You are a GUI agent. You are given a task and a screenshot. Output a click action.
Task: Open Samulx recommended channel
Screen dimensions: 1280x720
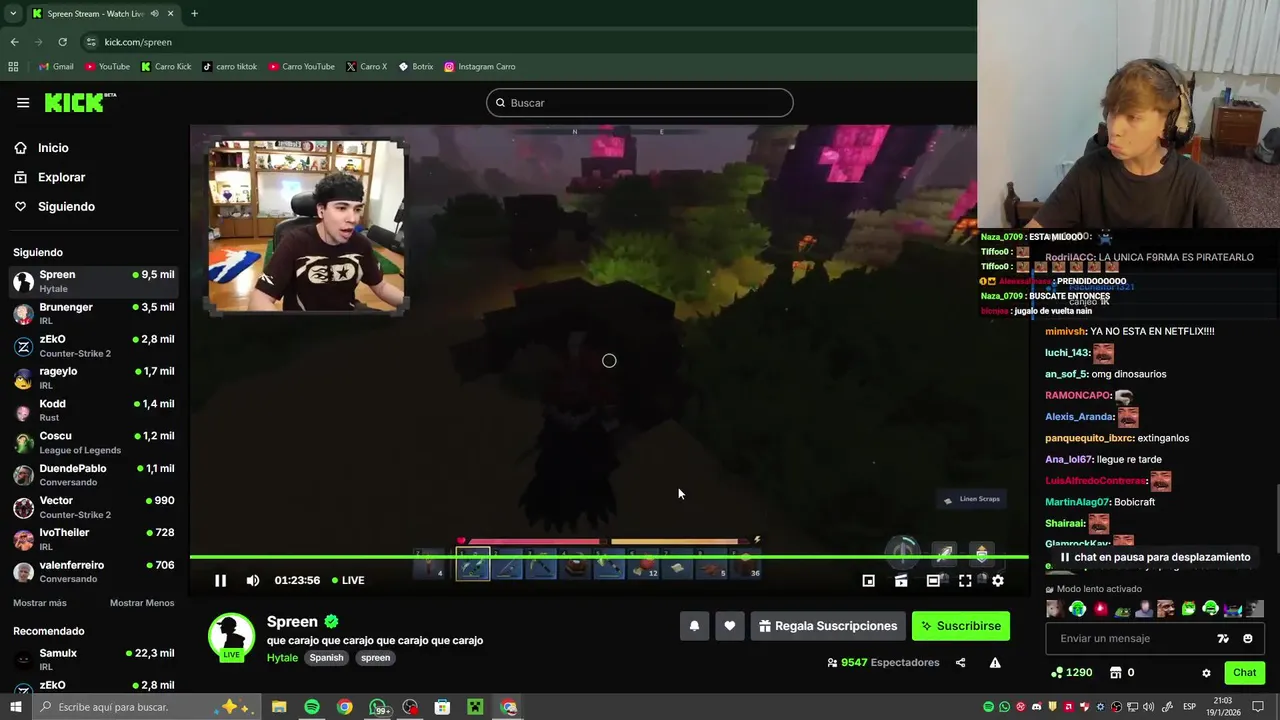pos(94,659)
